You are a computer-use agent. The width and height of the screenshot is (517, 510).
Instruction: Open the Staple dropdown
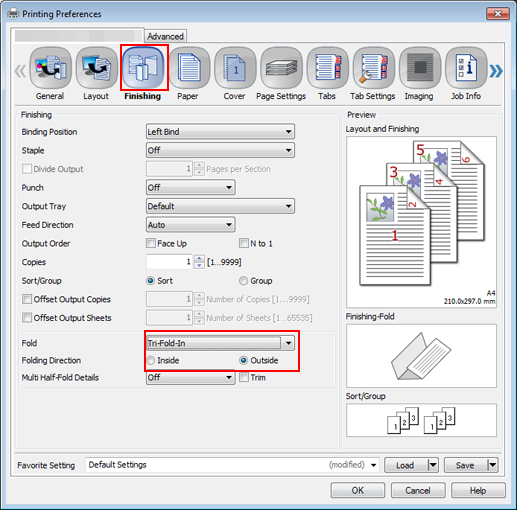click(220, 150)
